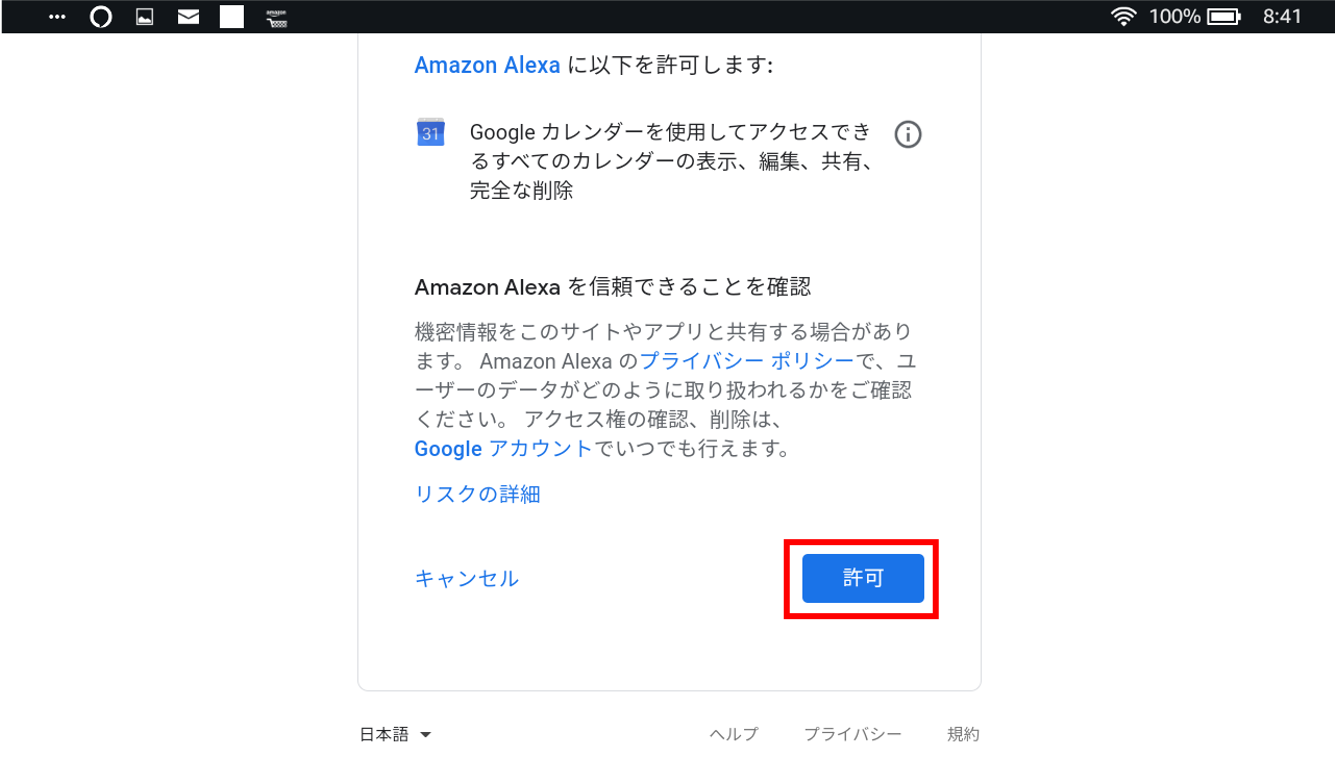Open the 規約 terms footer link

point(963,734)
